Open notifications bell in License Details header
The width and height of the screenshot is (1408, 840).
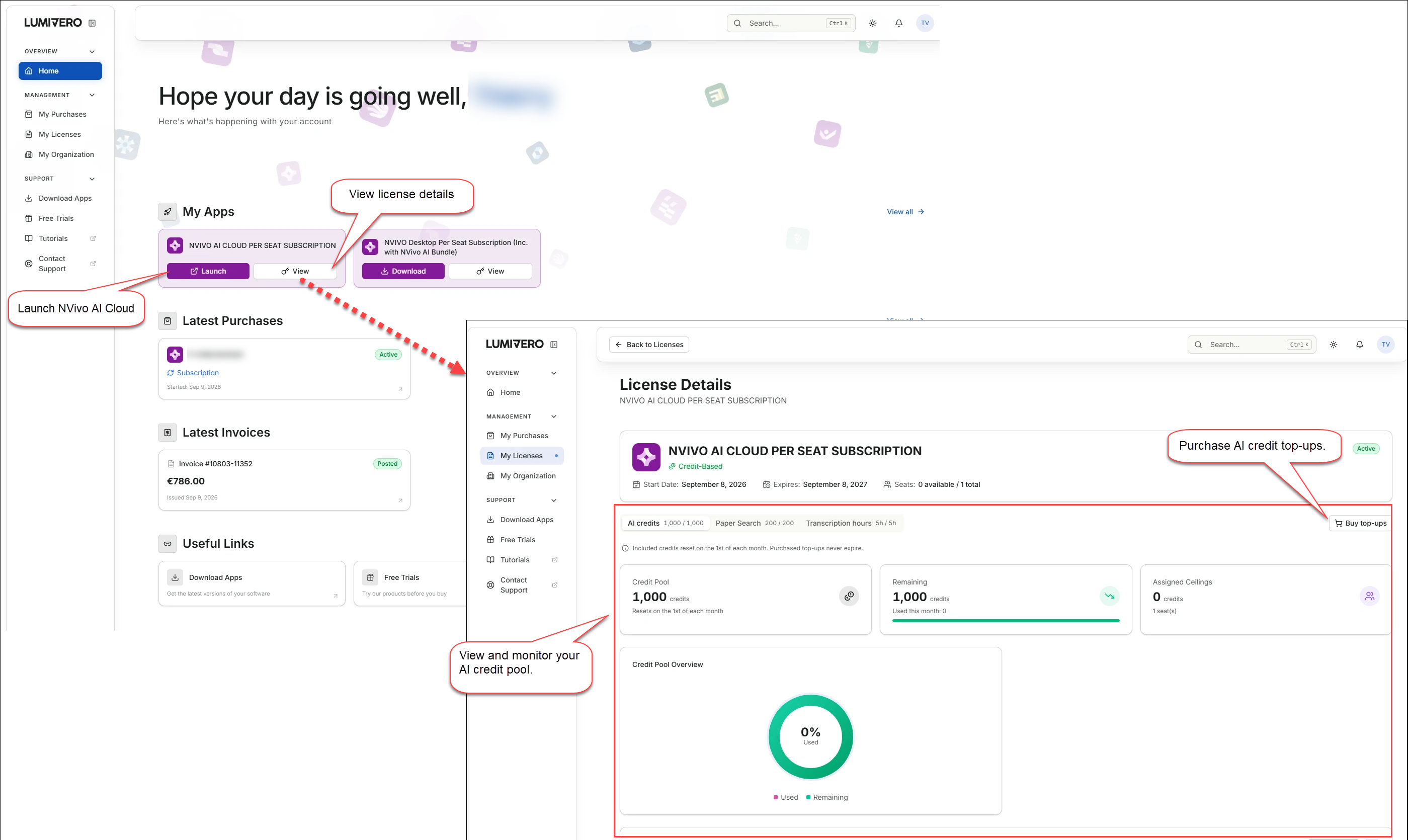pos(1359,345)
